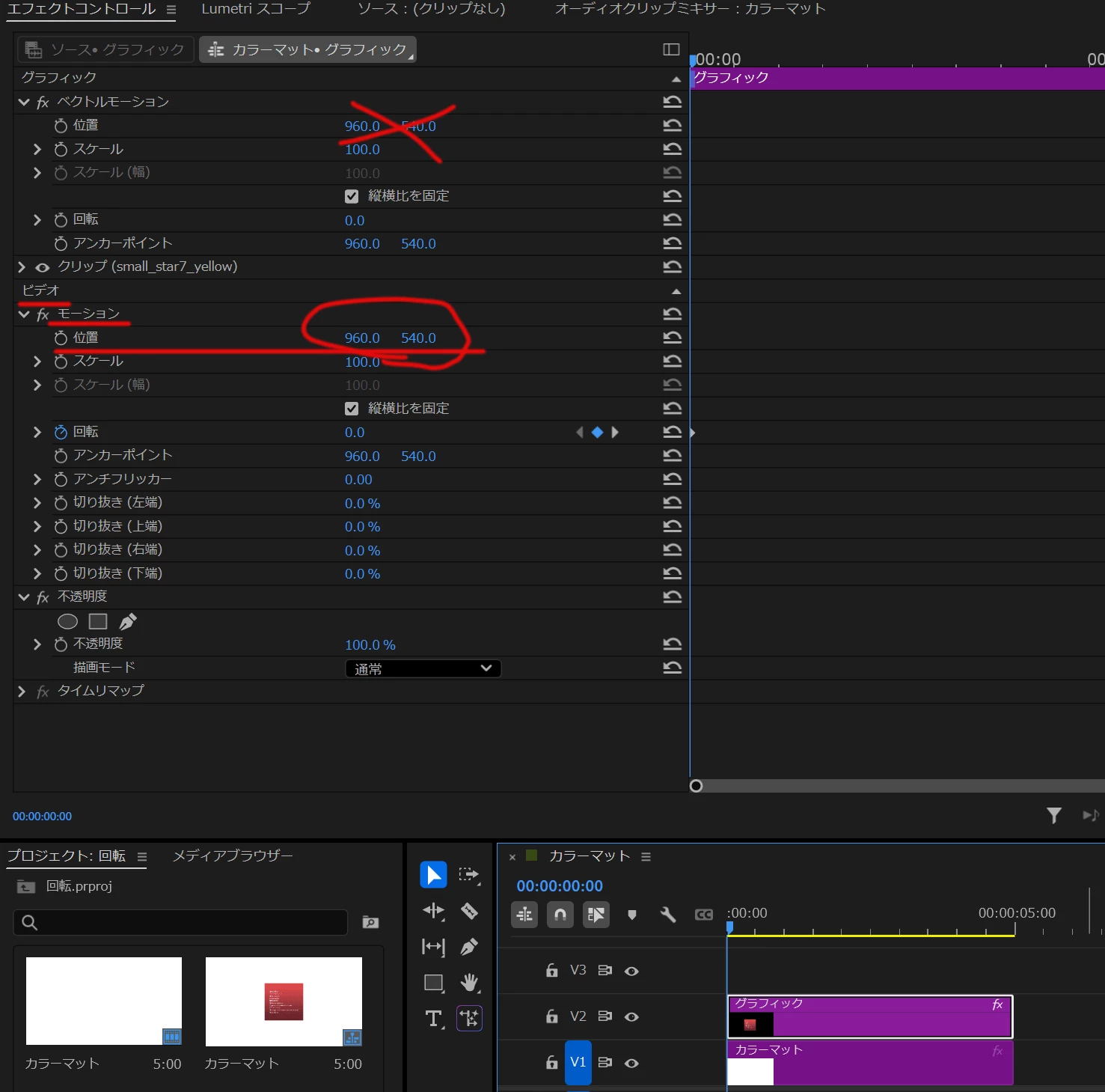Select the Rectangle tool
Viewport: 1105px width, 1092px height.
point(433,983)
